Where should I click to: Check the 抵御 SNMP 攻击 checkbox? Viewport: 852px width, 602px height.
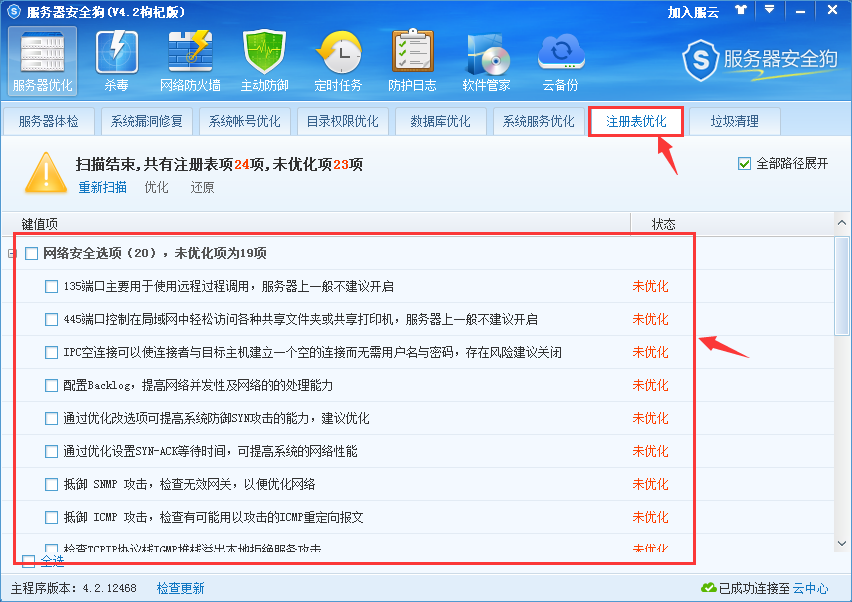pos(51,485)
